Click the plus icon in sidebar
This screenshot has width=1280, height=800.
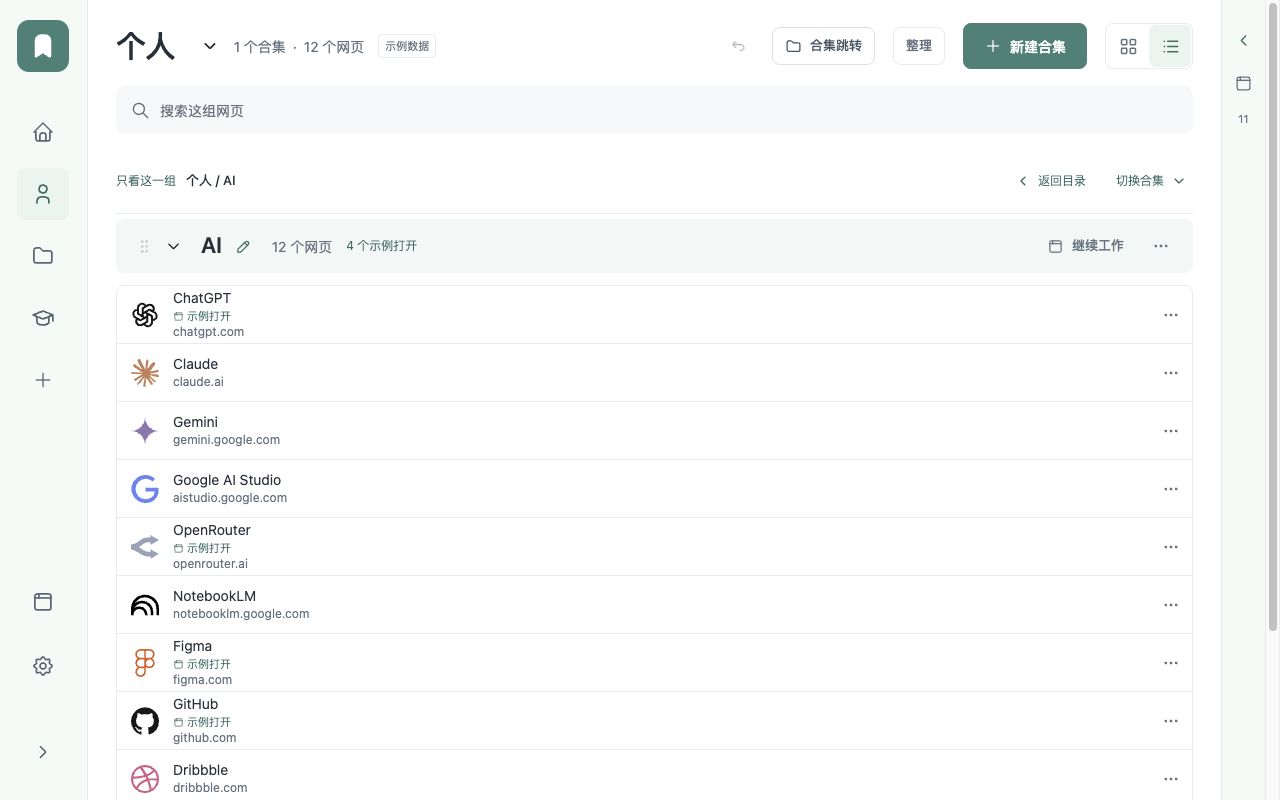click(x=43, y=380)
